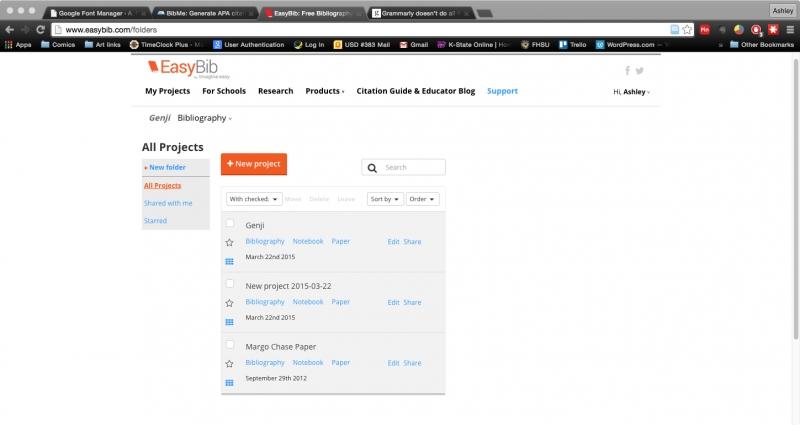Expand the Sort by dropdown

(x=385, y=199)
